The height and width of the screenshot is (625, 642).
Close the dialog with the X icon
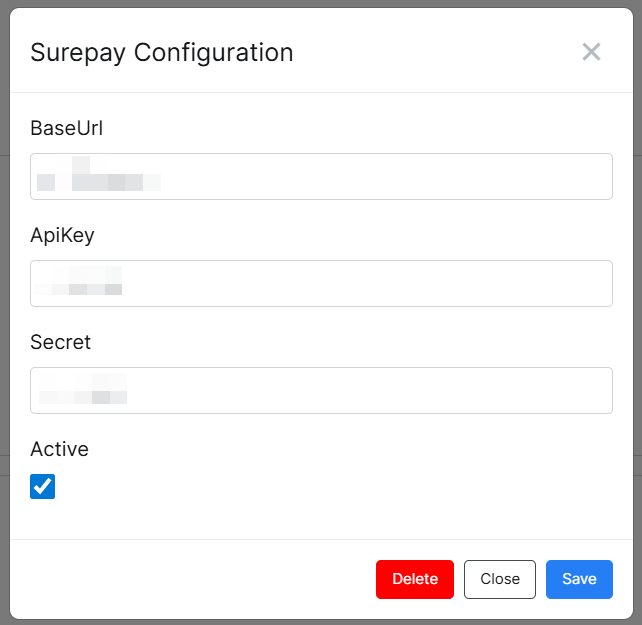591,52
